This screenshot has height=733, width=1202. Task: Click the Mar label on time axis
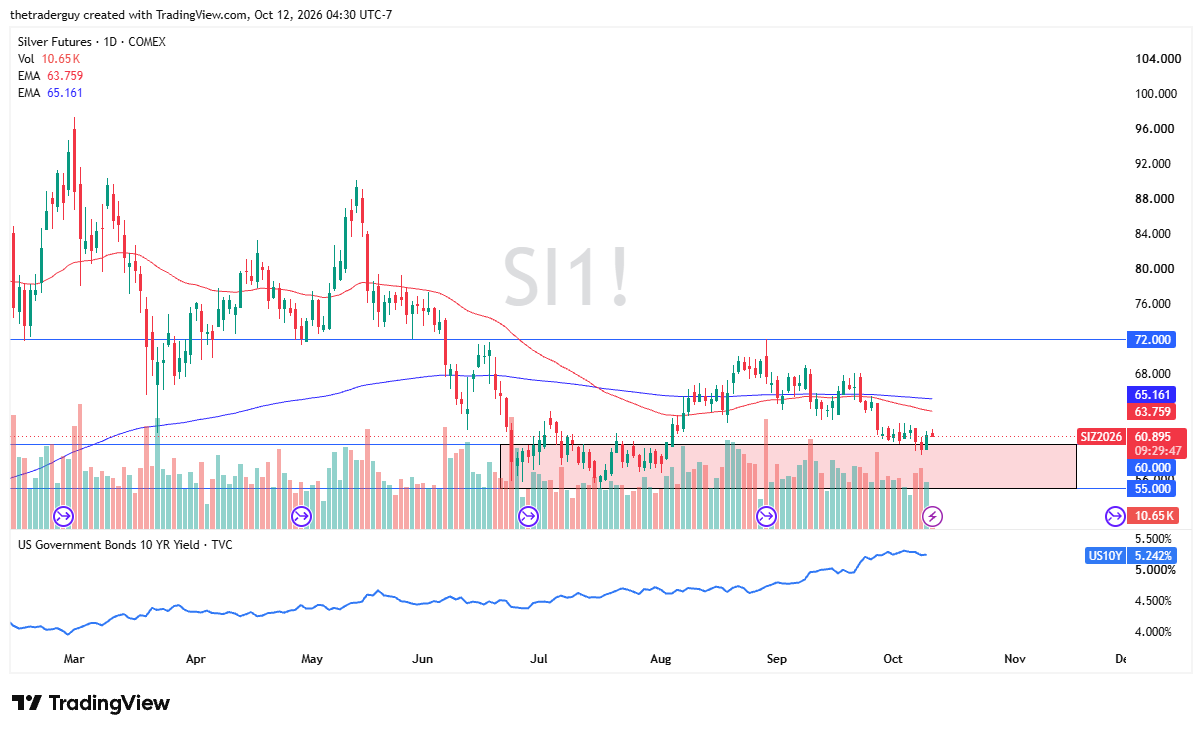pyautogui.click(x=74, y=660)
